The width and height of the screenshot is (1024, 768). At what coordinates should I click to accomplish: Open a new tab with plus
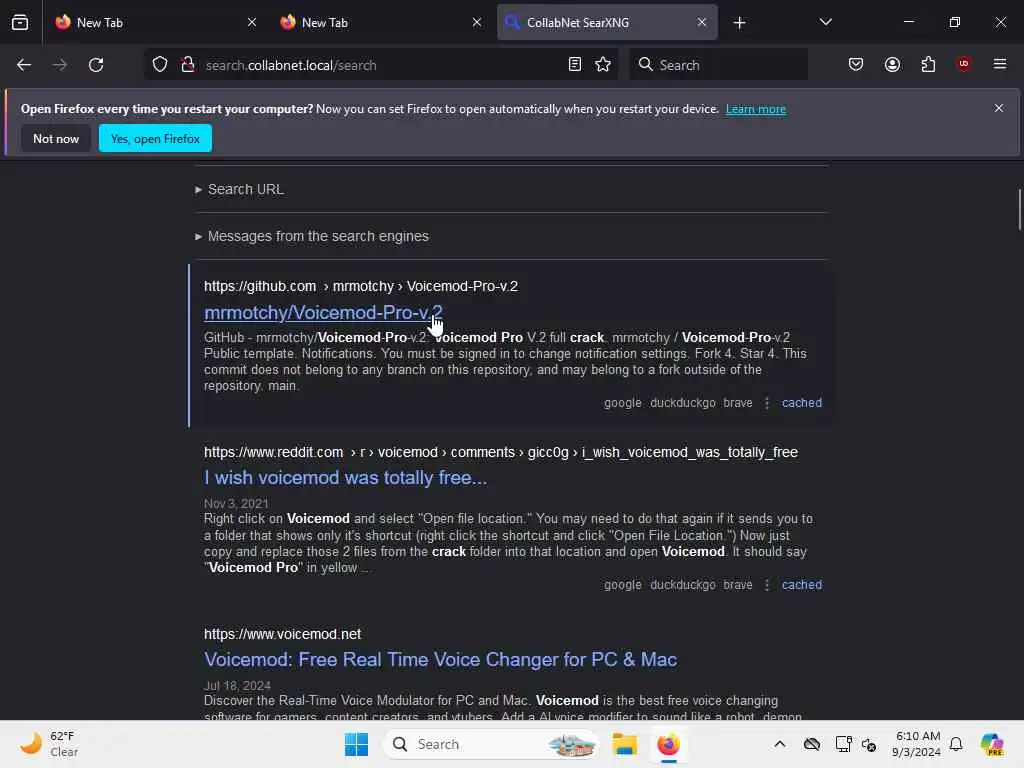[739, 23]
